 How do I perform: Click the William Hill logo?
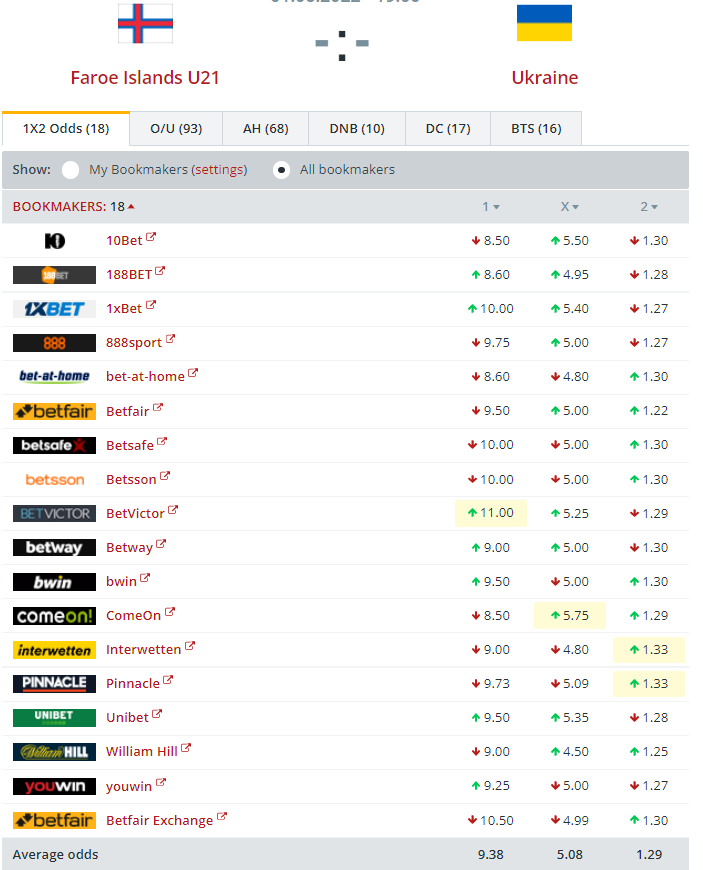(x=54, y=752)
